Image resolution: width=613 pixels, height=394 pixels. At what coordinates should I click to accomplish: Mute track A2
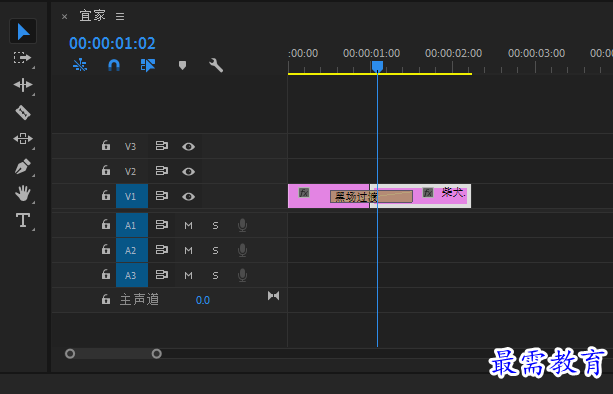[188, 251]
